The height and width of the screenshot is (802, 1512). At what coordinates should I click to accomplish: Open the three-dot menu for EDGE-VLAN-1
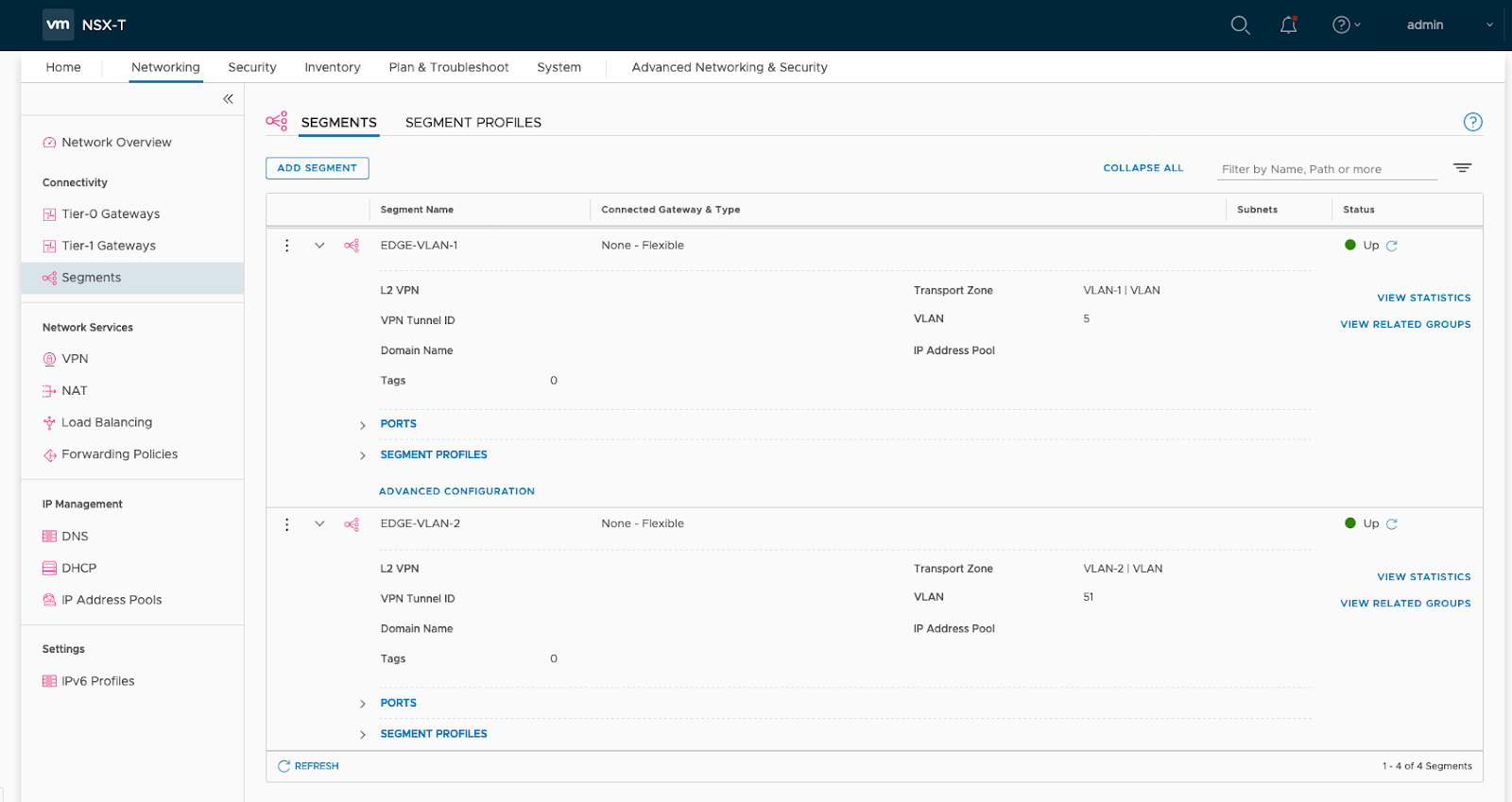click(287, 246)
